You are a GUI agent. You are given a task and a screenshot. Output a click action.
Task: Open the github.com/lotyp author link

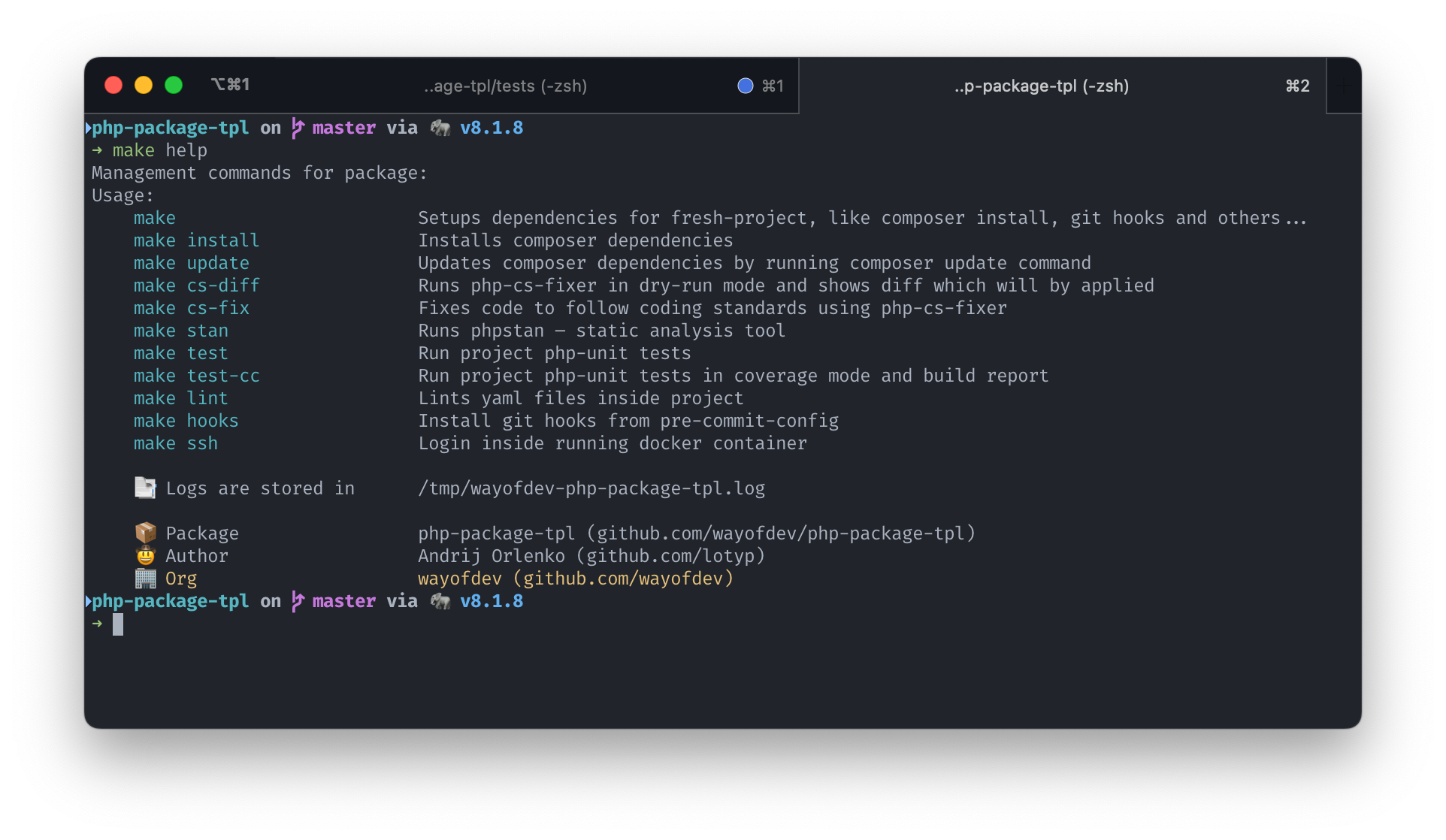[x=670, y=556]
